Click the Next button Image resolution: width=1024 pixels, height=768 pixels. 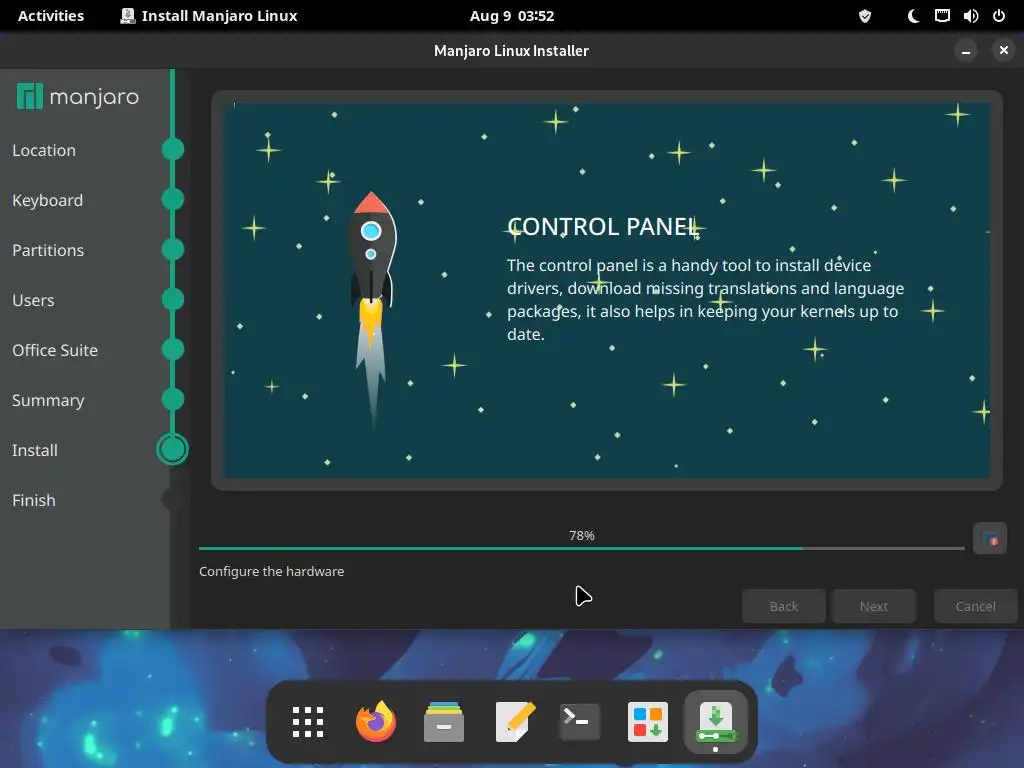point(874,606)
